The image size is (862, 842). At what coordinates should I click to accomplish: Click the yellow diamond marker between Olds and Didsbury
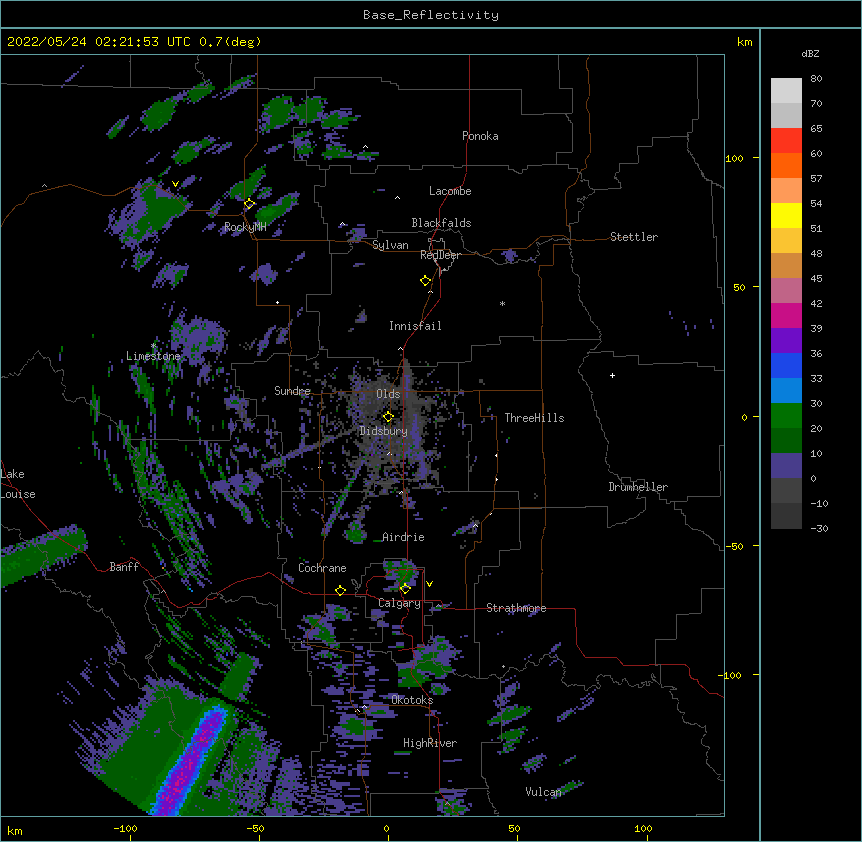pyautogui.click(x=388, y=416)
